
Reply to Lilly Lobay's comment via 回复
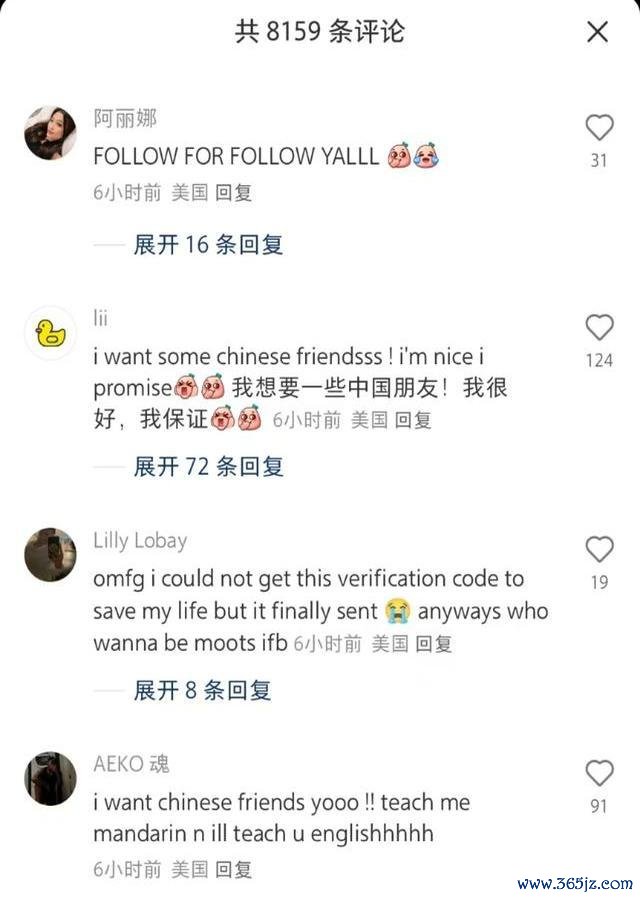click(x=434, y=644)
